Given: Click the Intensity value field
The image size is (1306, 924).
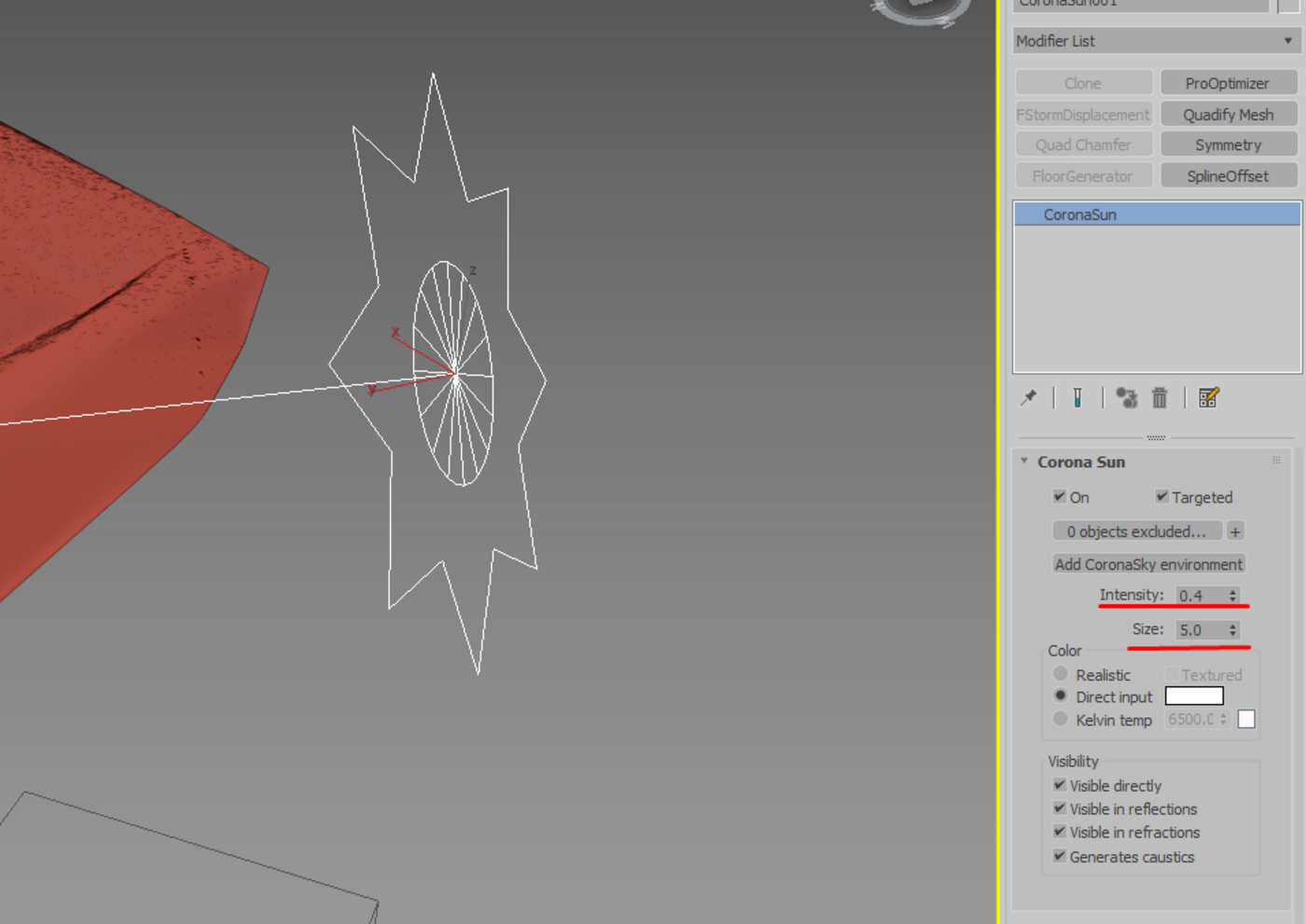Looking at the screenshot, I should (1201, 595).
